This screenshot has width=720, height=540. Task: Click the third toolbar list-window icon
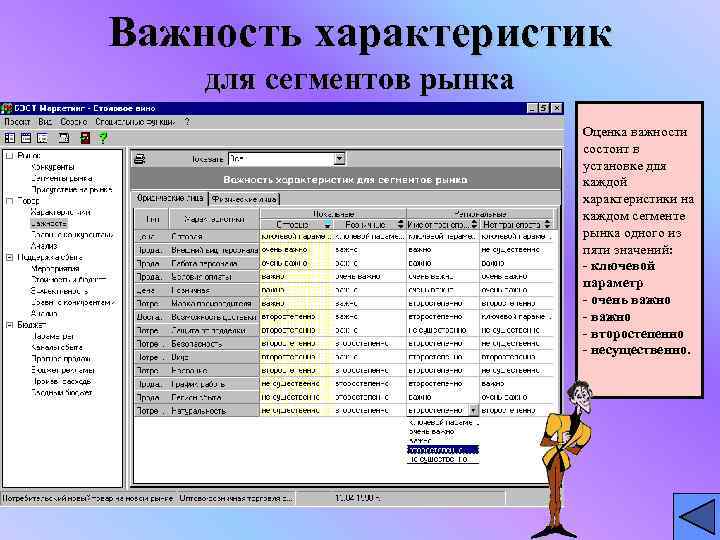coord(43,138)
